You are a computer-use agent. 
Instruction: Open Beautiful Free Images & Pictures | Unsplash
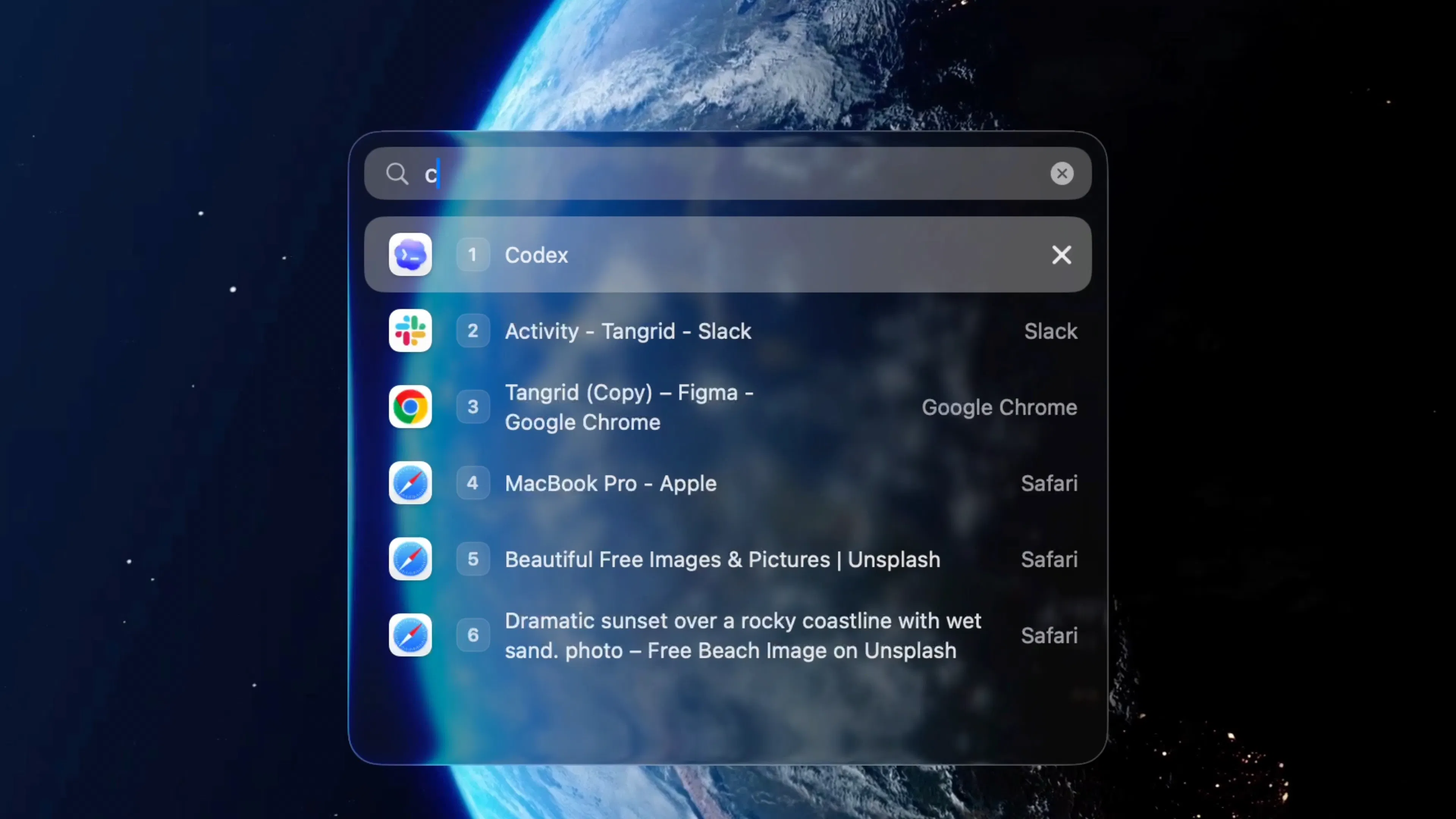pyautogui.click(x=728, y=559)
